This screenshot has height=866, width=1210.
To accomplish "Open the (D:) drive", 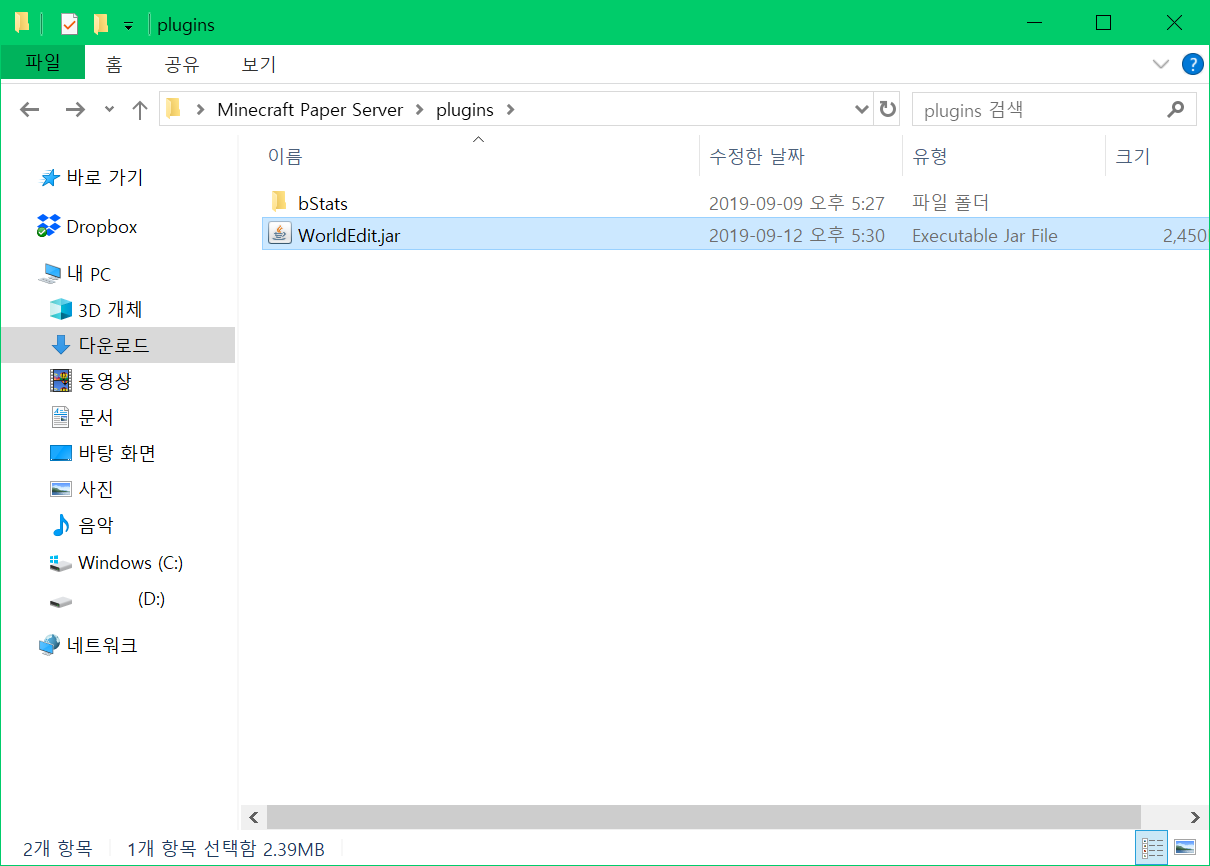I will pyautogui.click(x=151, y=599).
